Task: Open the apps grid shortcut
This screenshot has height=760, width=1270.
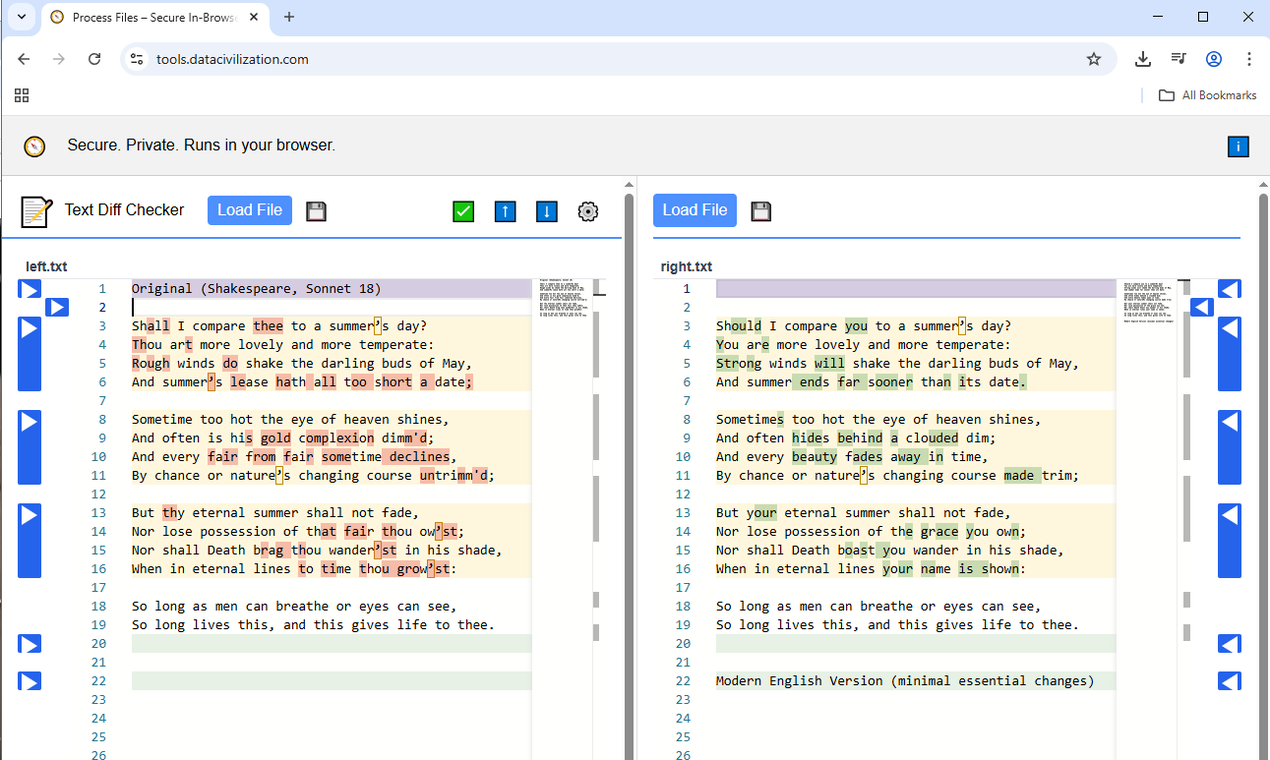Action: (x=22, y=95)
